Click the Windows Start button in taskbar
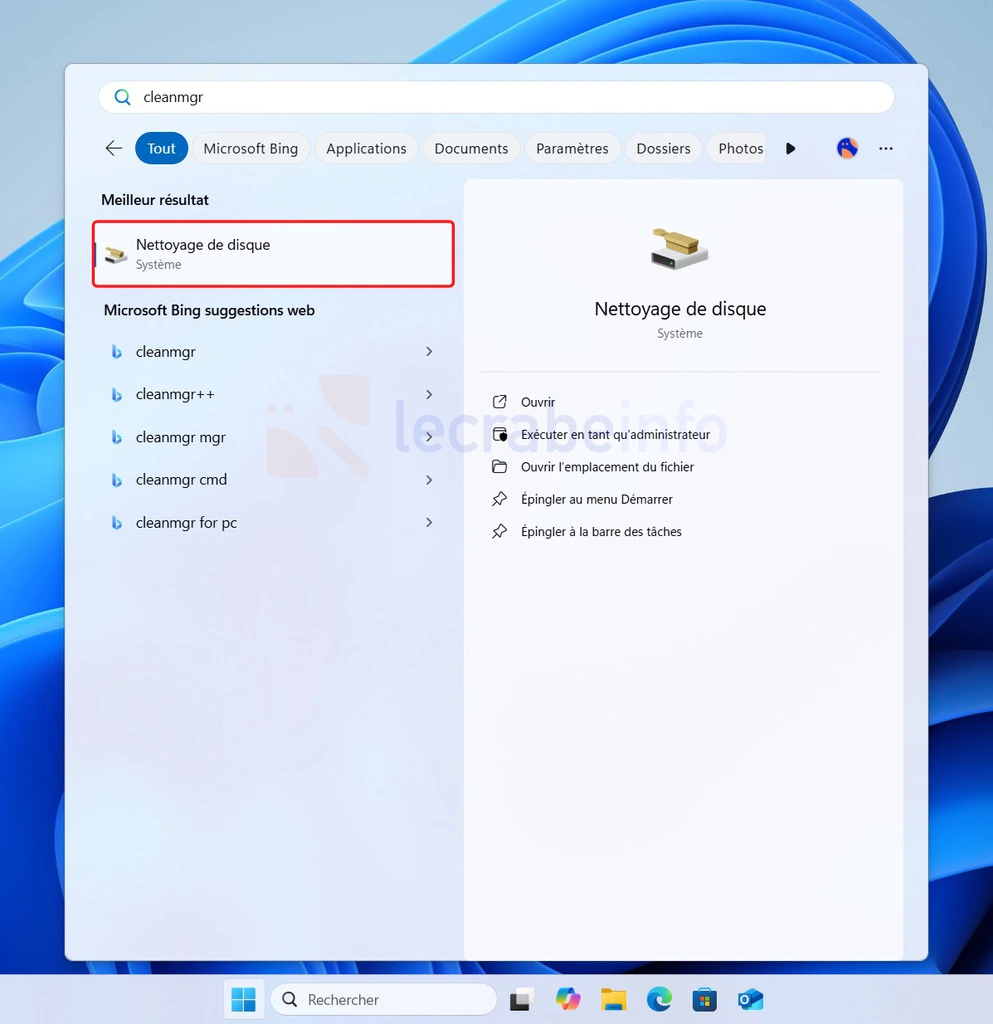Screen dimensions: 993x1024 click(243, 999)
